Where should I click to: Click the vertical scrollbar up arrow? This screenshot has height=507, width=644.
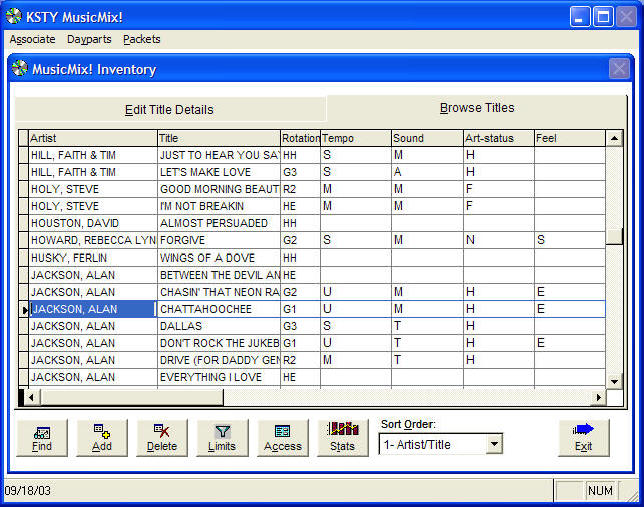coord(614,138)
